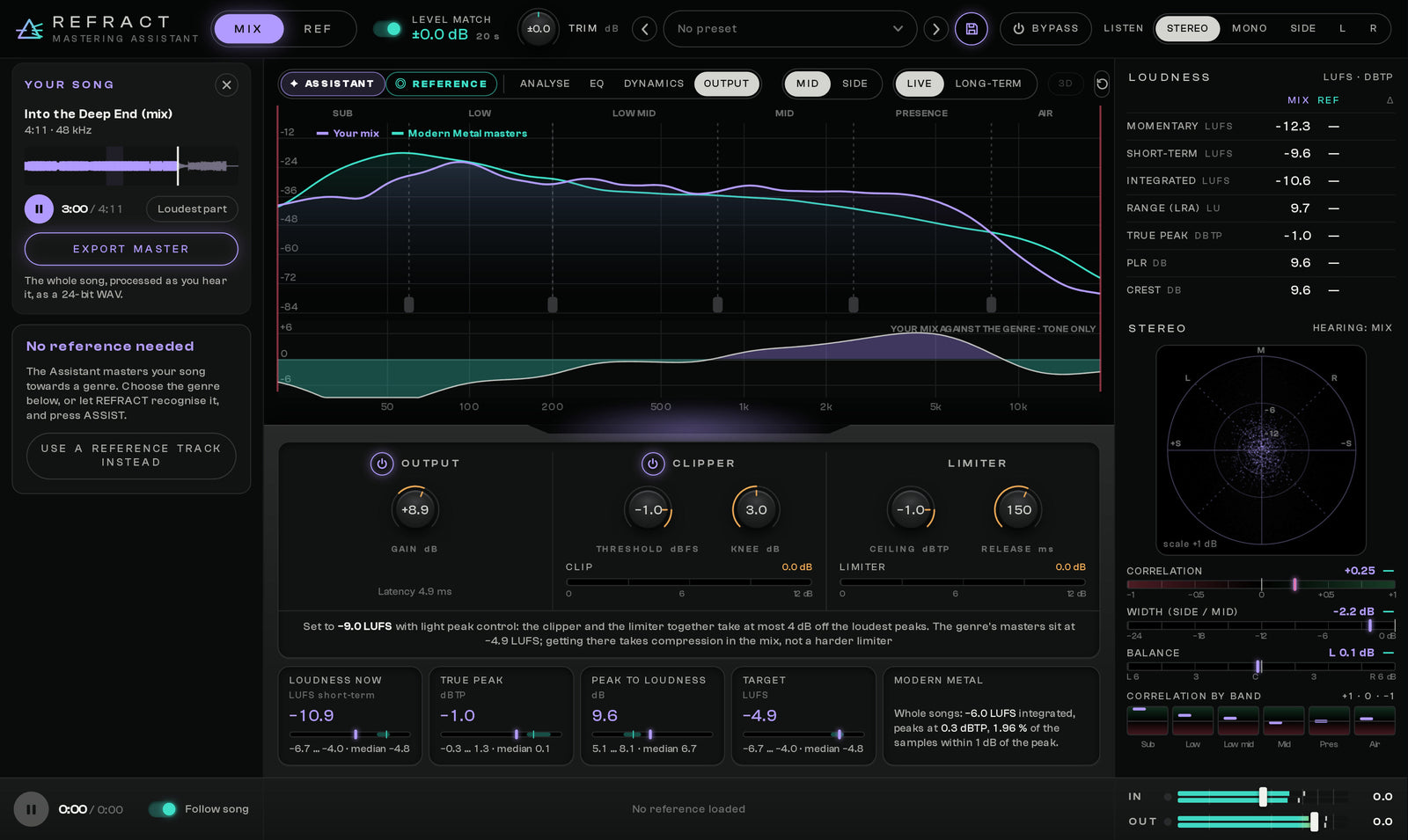Click the reference transport pause button
The image size is (1408, 840).
31,809
